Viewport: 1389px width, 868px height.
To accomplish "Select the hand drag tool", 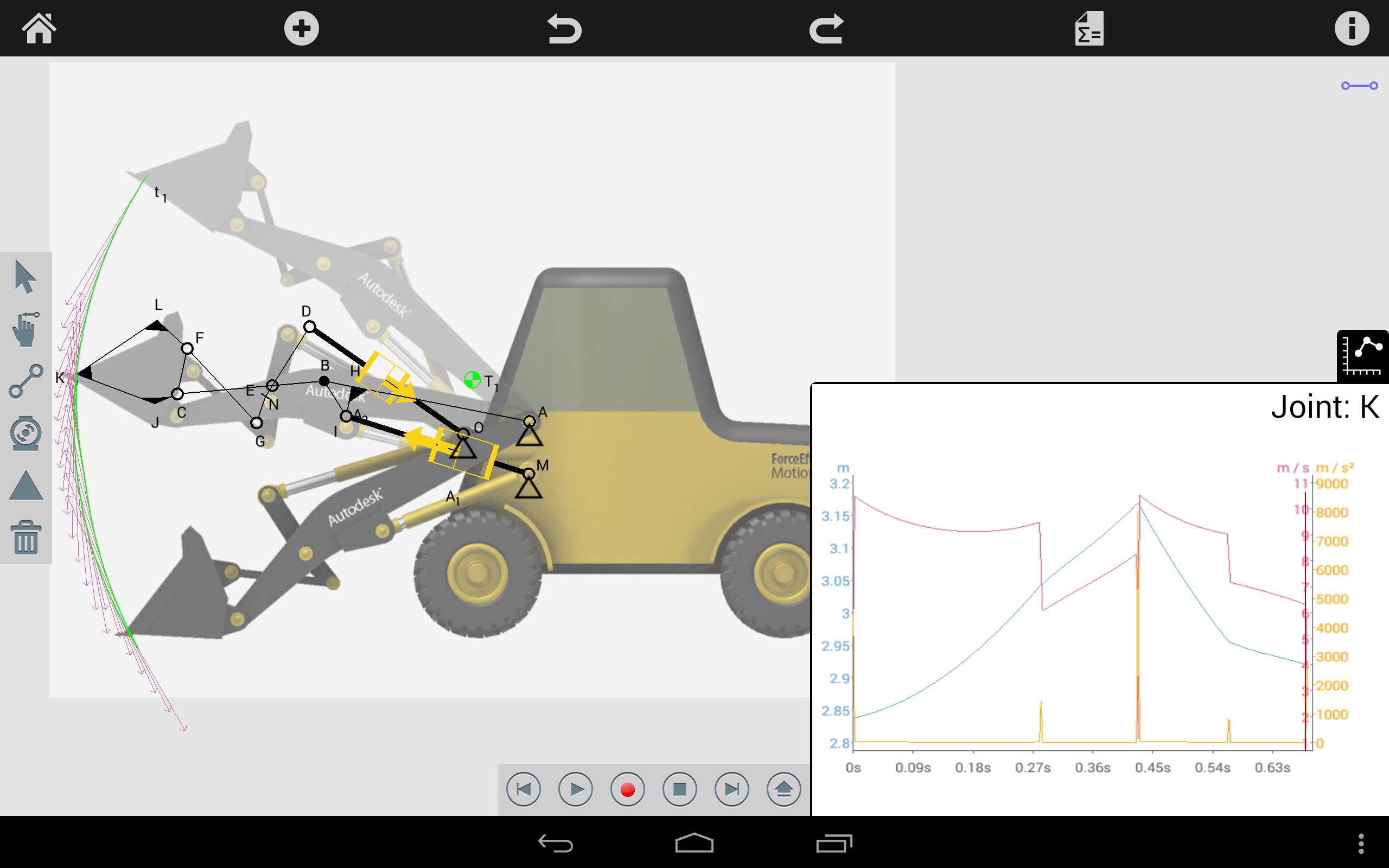I will [x=26, y=329].
